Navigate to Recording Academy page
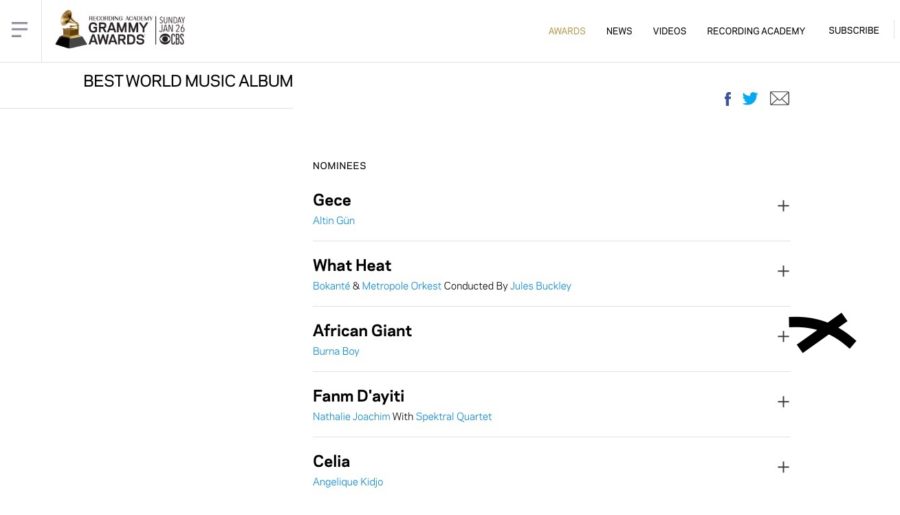900x515 pixels. click(x=755, y=31)
